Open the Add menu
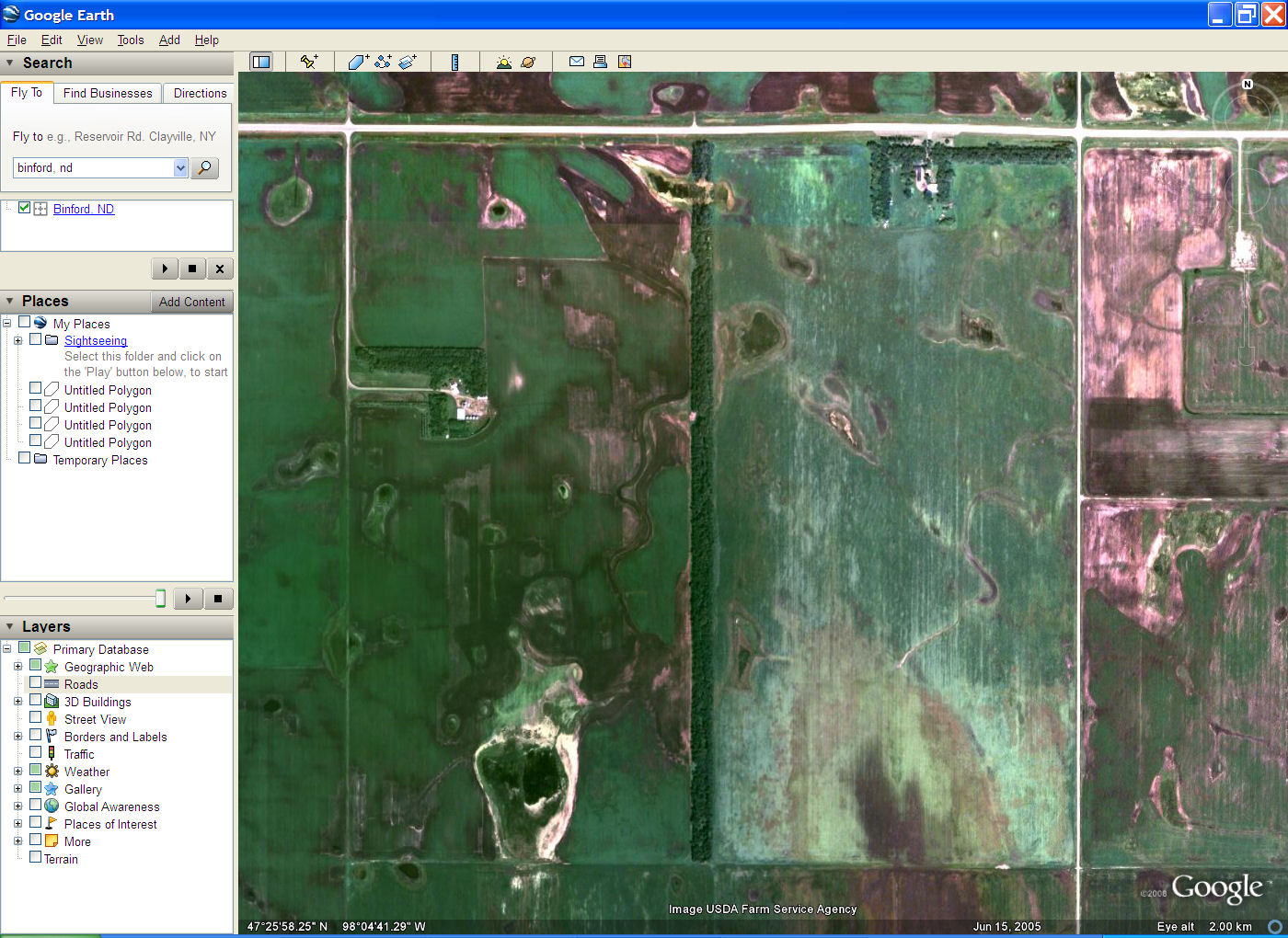Image resolution: width=1288 pixels, height=938 pixels. (x=169, y=40)
